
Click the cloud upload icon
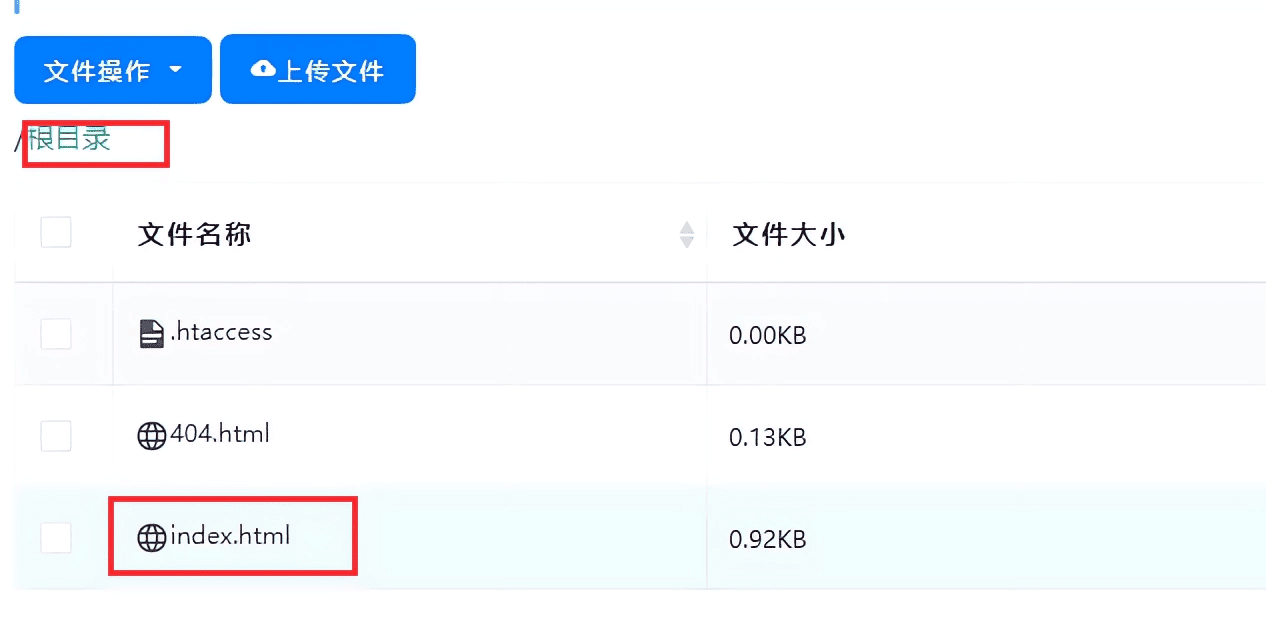(263, 69)
